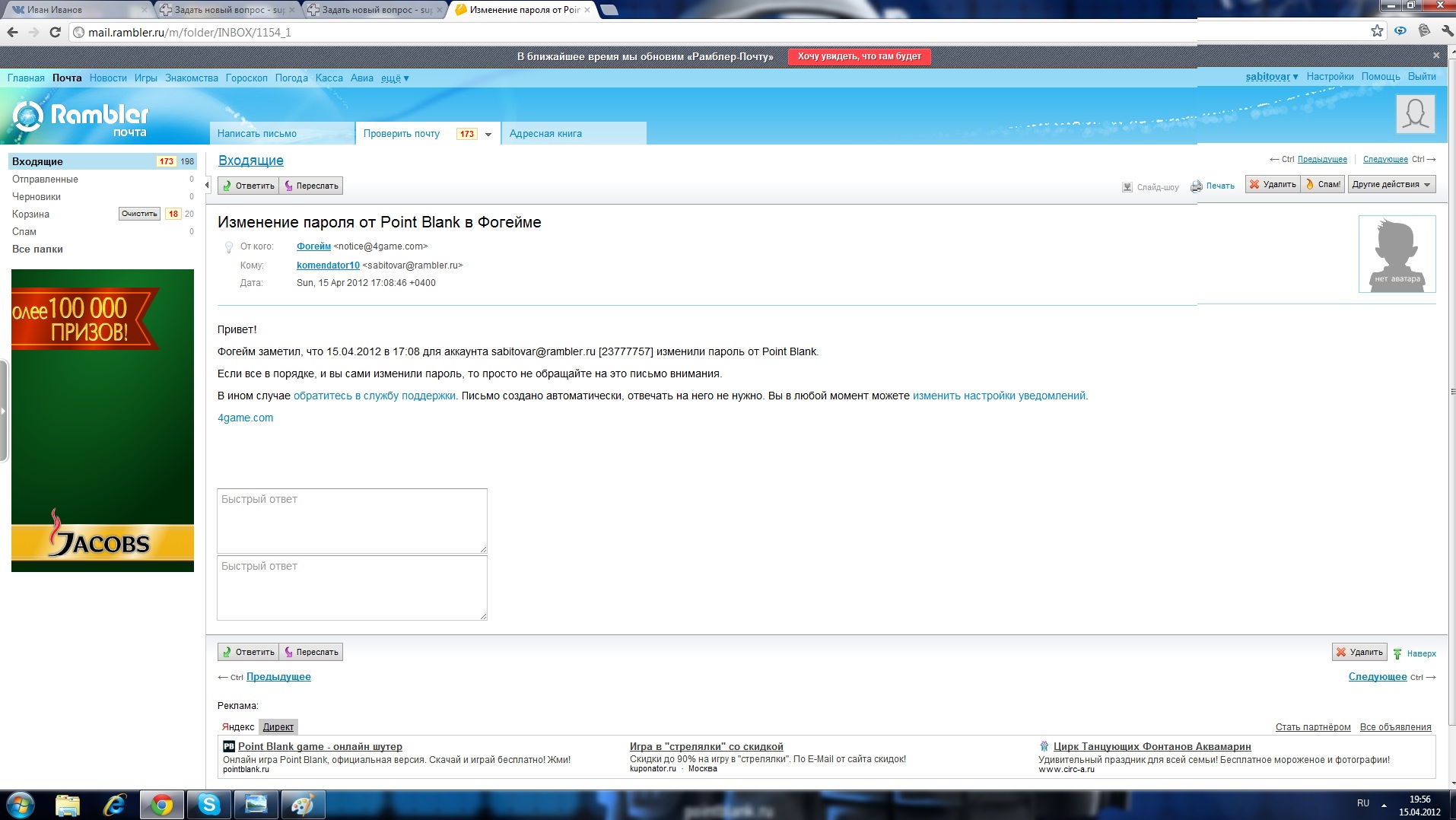Image resolution: width=1456 pixels, height=820 pixels.
Task: Close the Иван Иванов browser tab
Action: point(145,10)
